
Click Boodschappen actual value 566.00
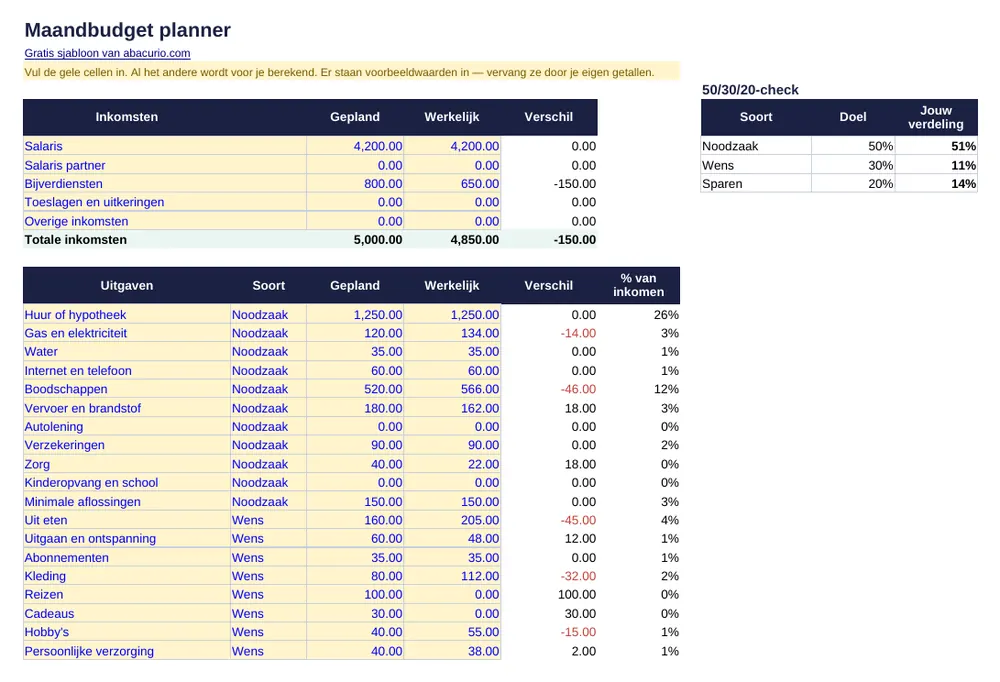click(452, 389)
